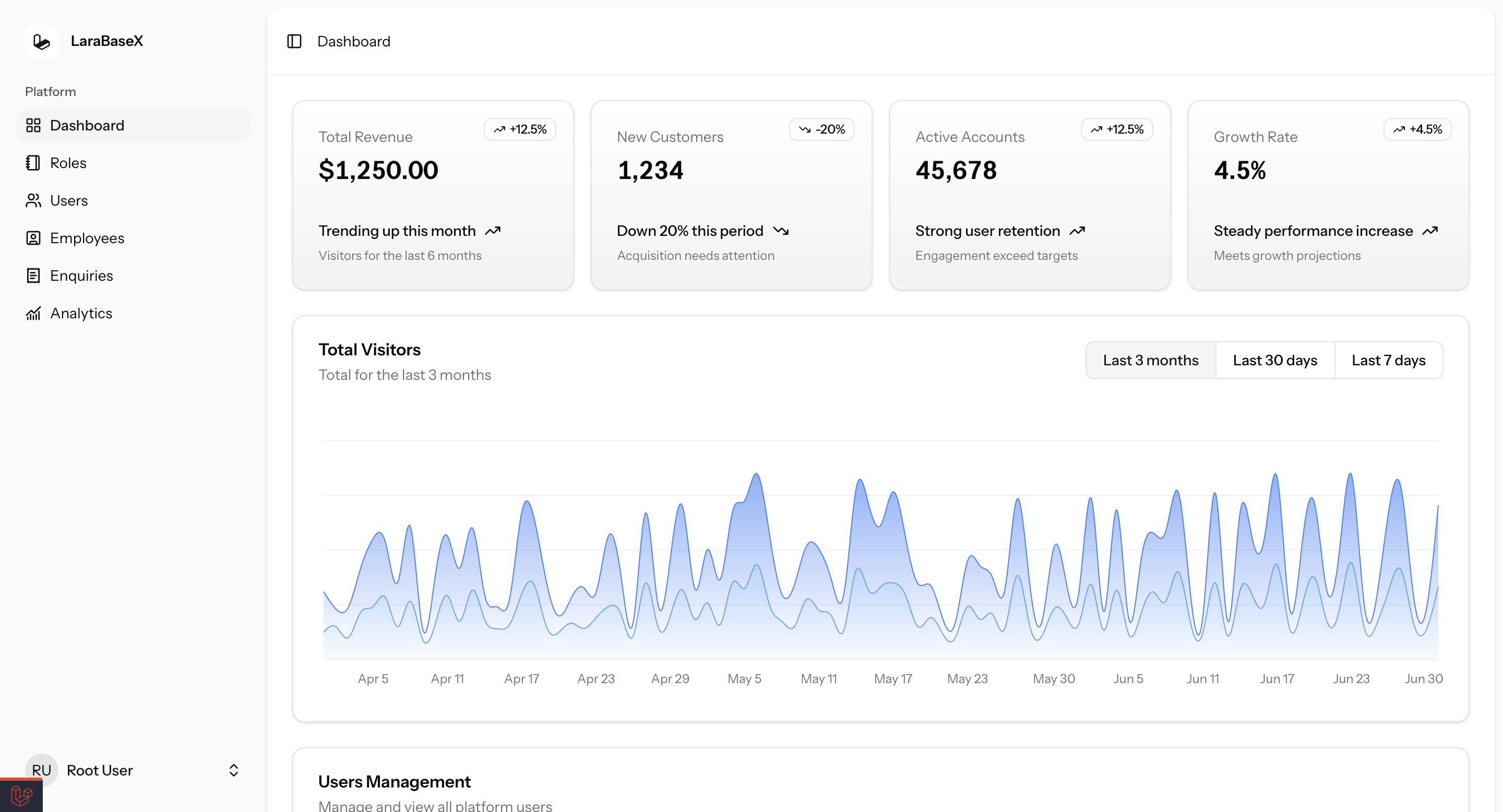Switch chart to Last 7 days

coord(1388,360)
